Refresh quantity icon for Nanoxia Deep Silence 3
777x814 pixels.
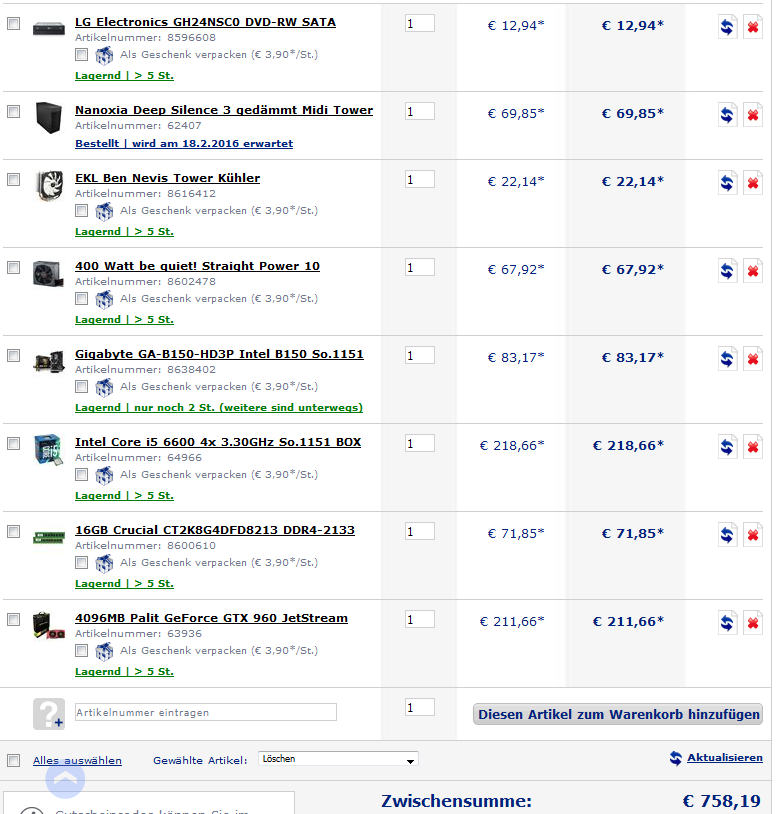click(x=727, y=115)
